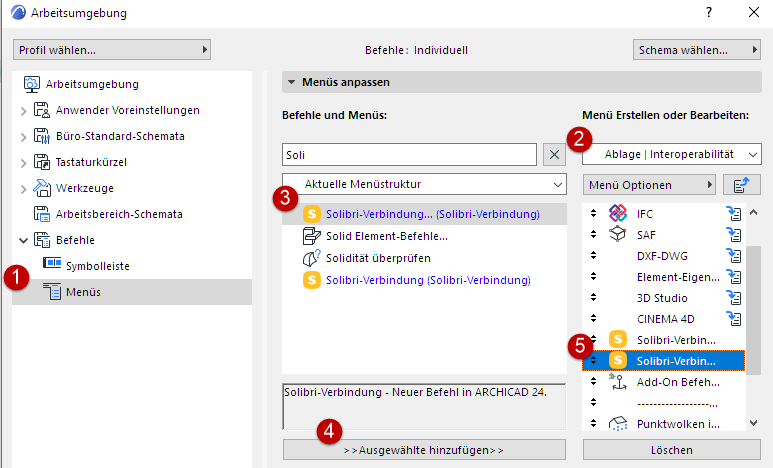The image size is (773, 468).
Task: Open the Aktuelle Menüstruktur dropdown
Action: point(424,185)
